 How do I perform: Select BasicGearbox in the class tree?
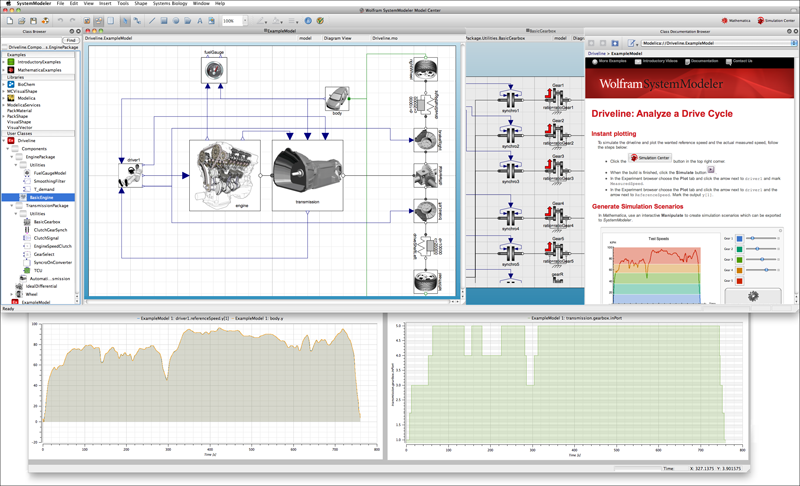pos(46,221)
